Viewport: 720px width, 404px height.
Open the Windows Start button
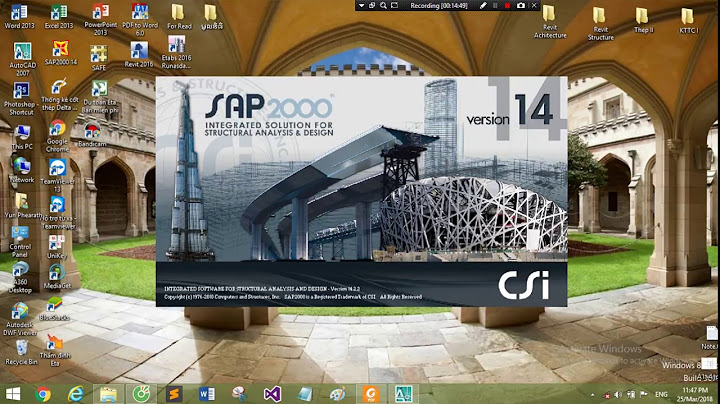tap(13, 394)
